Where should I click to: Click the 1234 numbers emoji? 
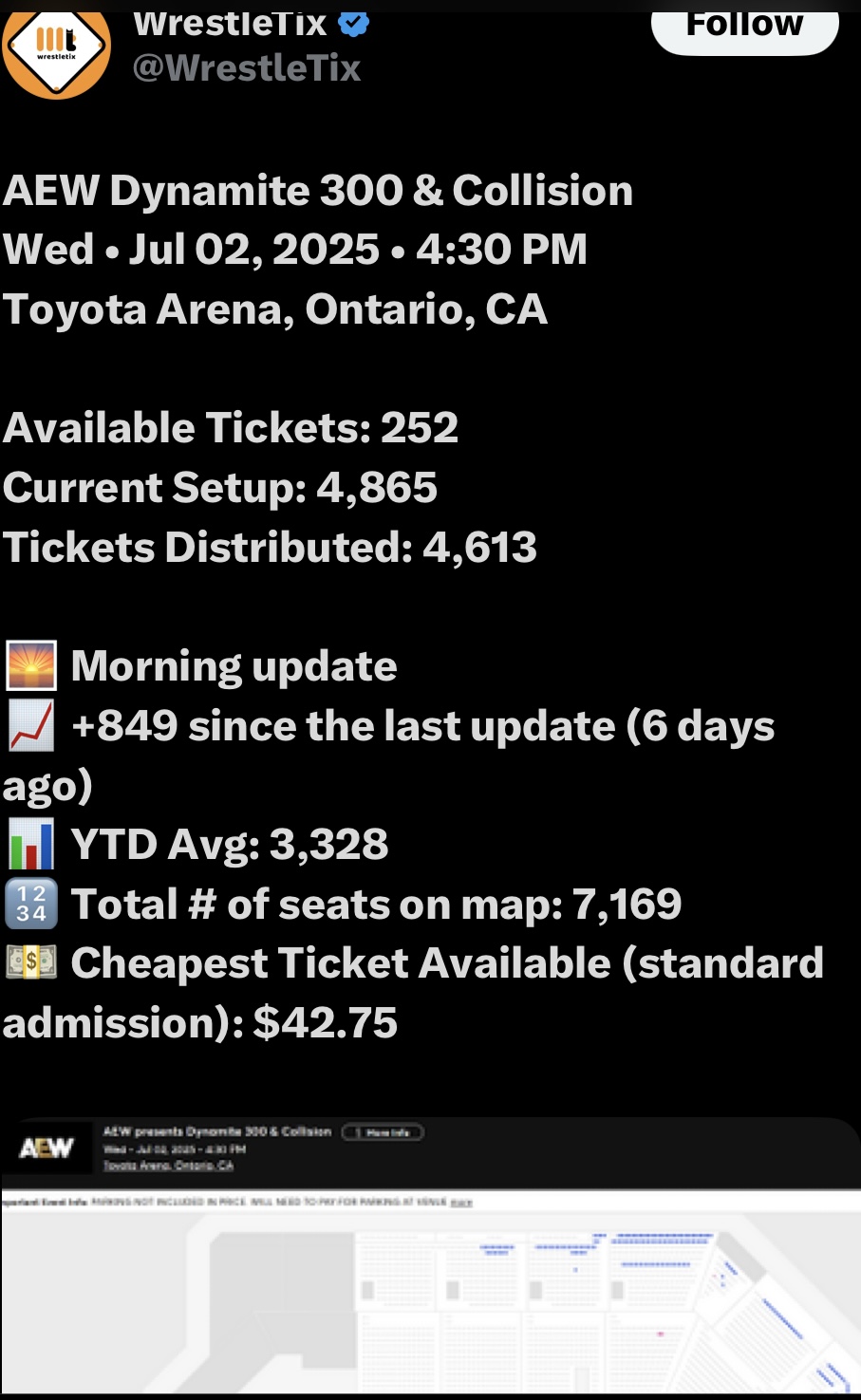(31, 904)
